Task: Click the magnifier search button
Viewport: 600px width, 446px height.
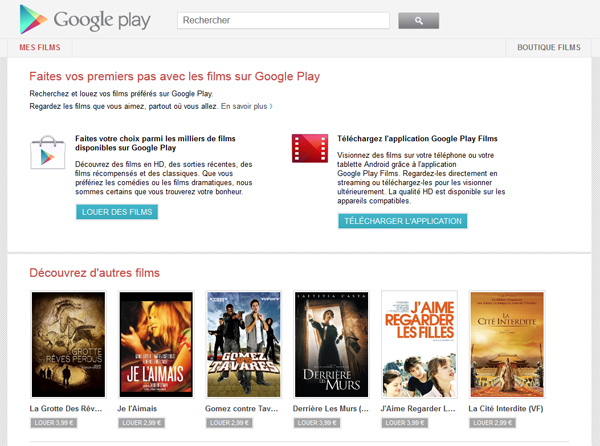Action: point(419,21)
